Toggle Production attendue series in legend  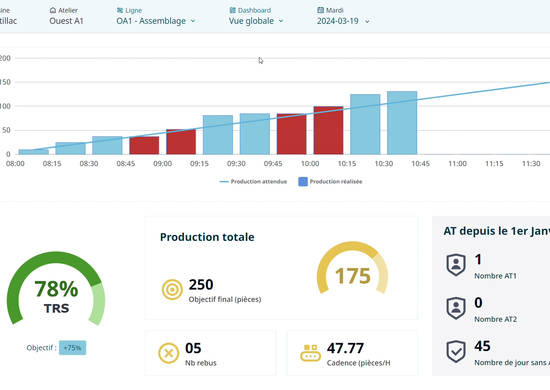point(253,181)
